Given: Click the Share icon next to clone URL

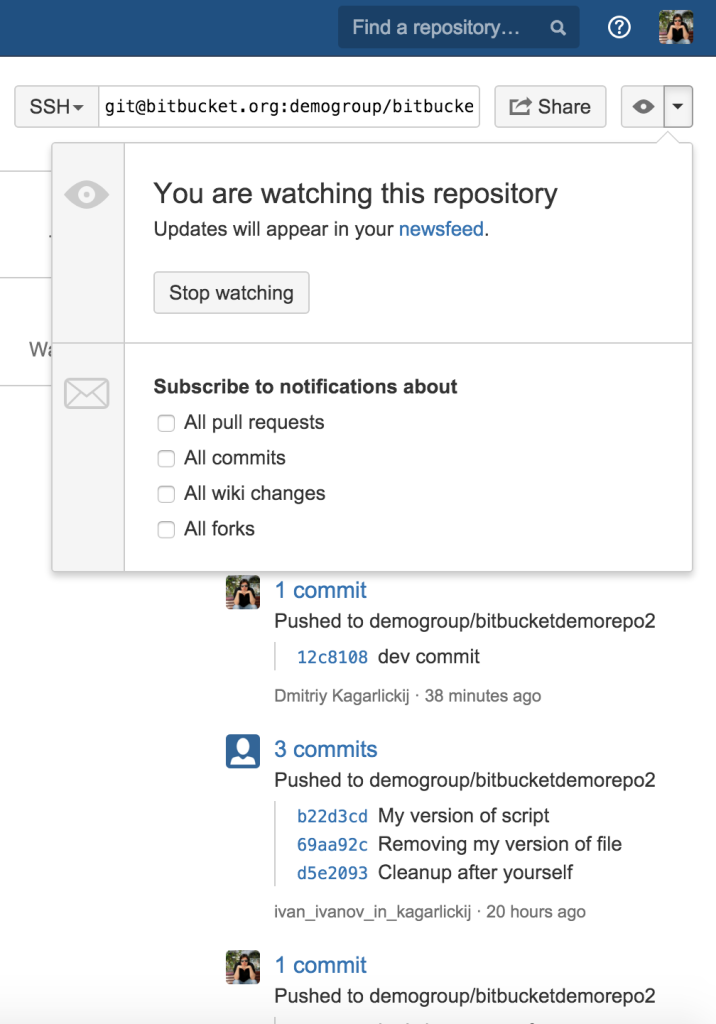Looking at the screenshot, I should [x=520, y=106].
